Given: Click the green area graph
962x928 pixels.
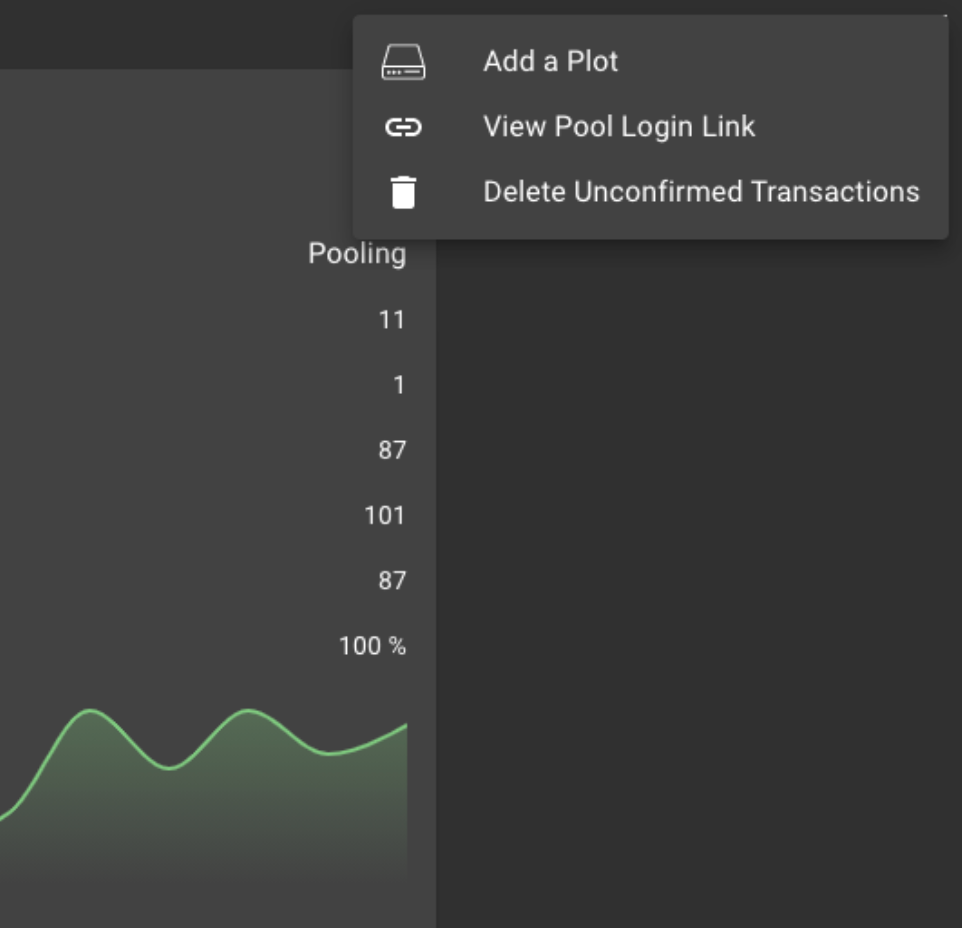Looking at the screenshot, I should tap(200, 790).
